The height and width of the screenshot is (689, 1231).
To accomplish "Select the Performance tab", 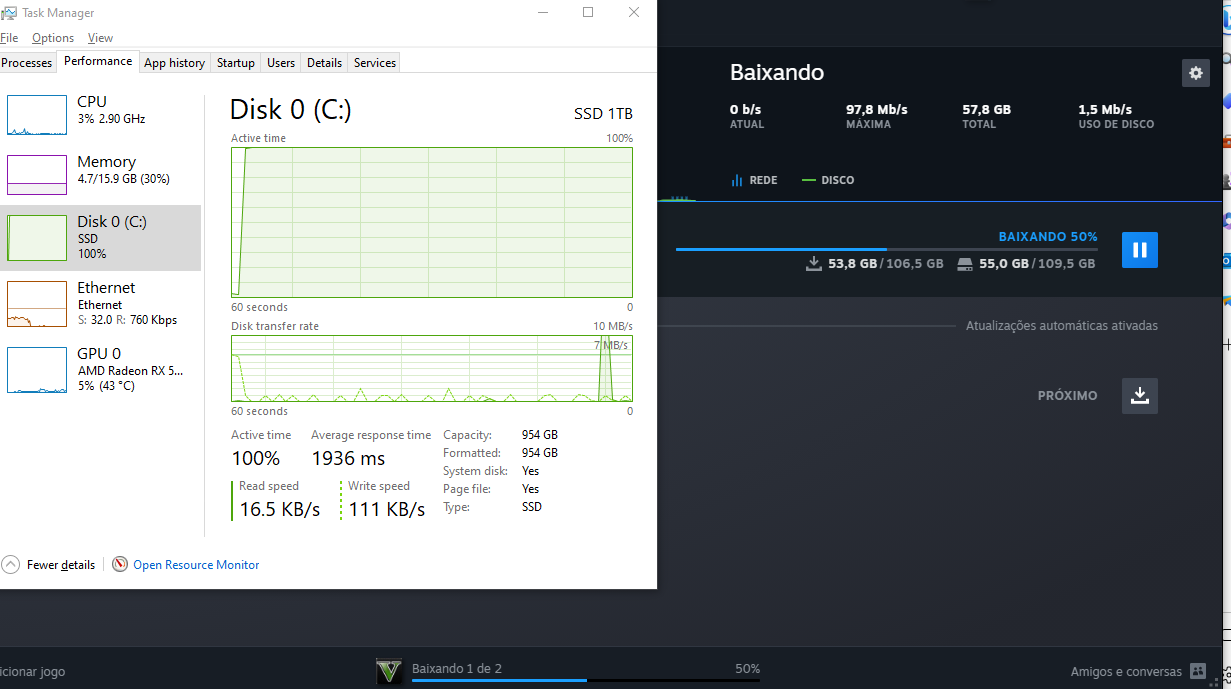I will point(98,61).
